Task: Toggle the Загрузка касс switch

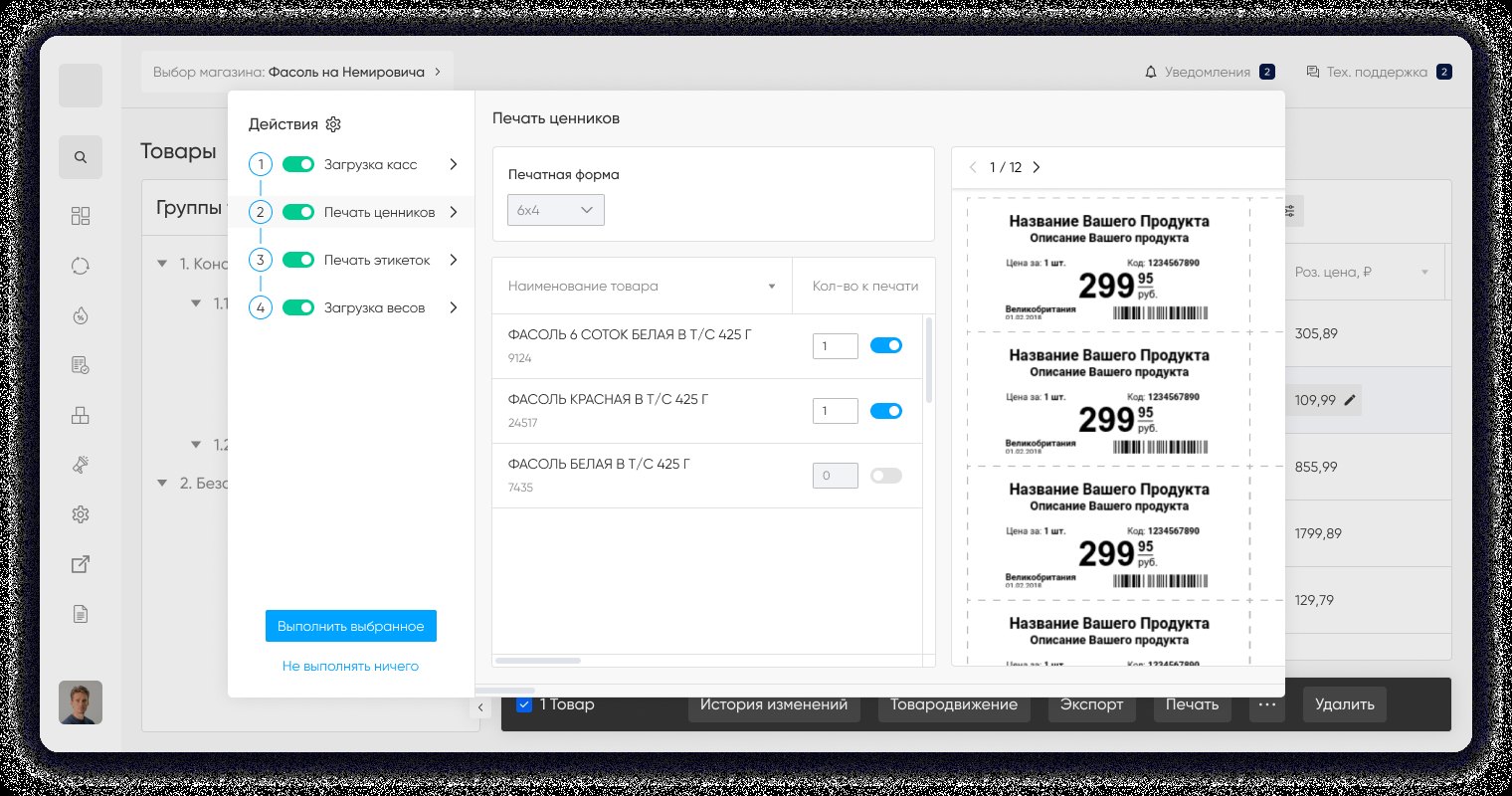Action: point(298,164)
